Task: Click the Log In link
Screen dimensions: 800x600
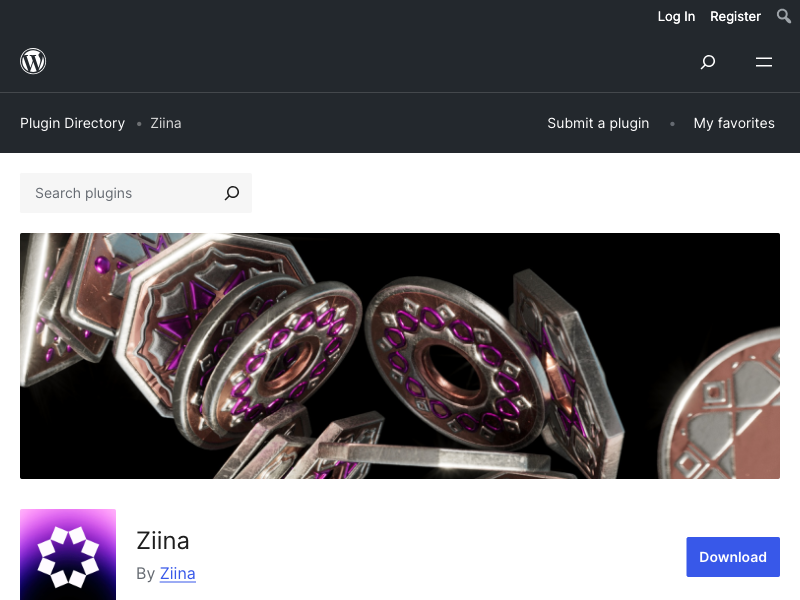Action: coord(676,16)
